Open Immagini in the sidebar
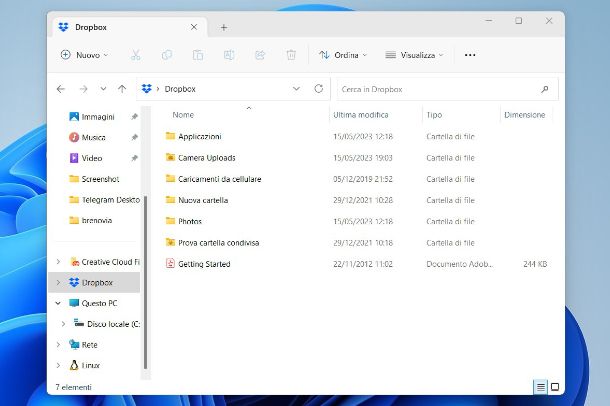 (x=92, y=117)
